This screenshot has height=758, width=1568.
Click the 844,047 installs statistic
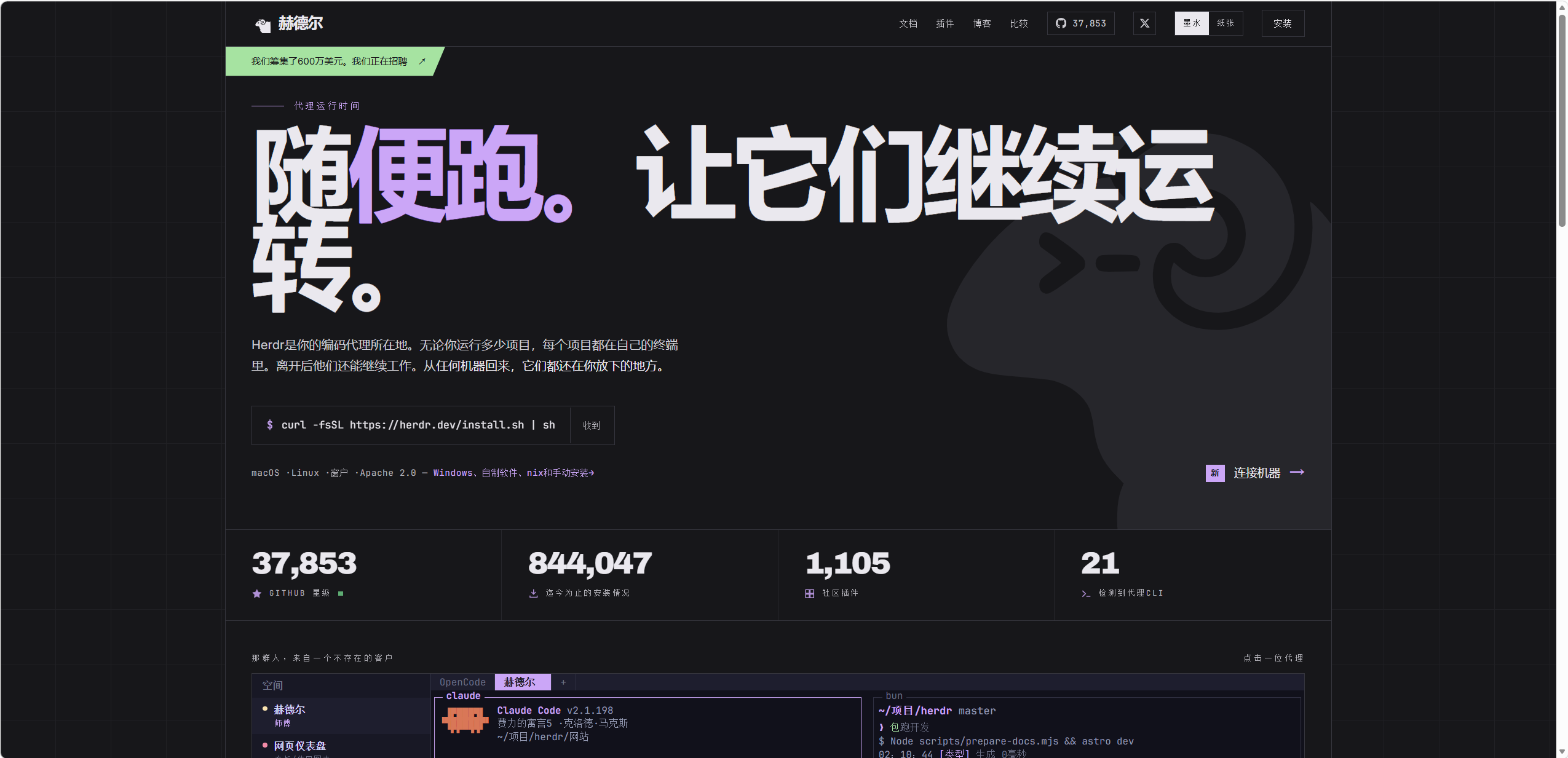[x=590, y=563]
